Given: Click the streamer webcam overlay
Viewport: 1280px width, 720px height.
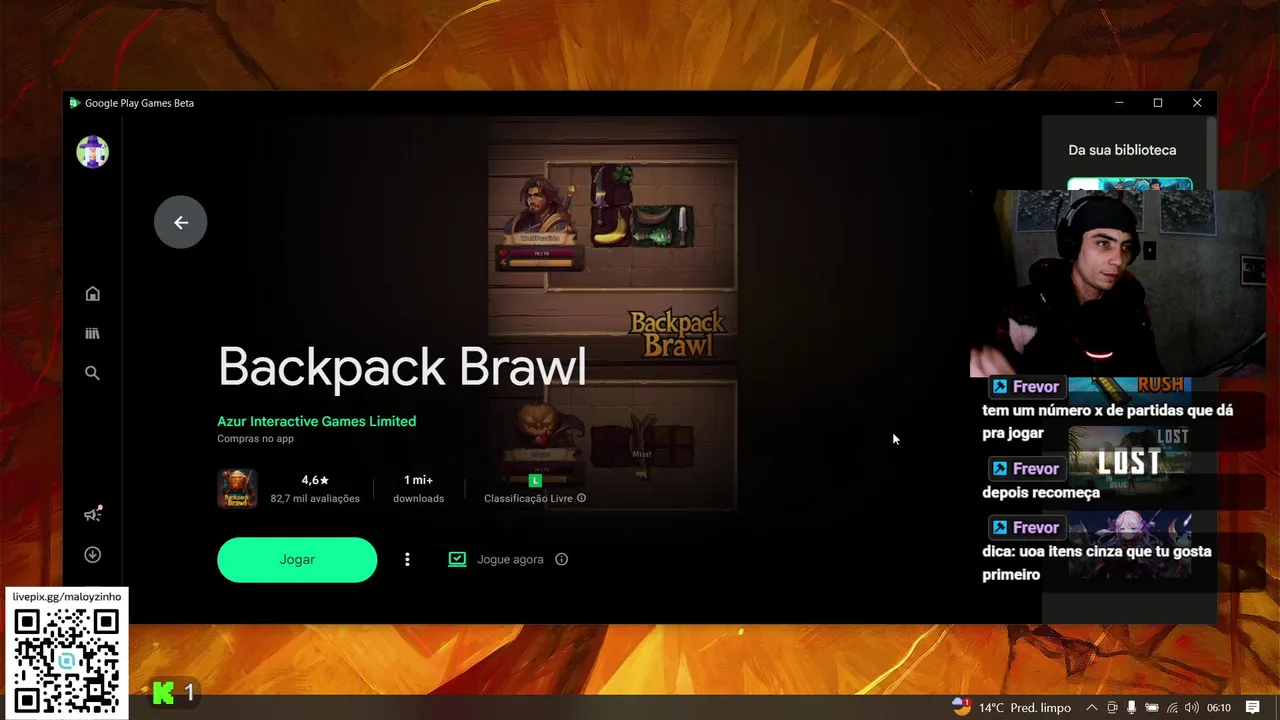Looking at the screenshot, I should click(x=1117, y=282).
